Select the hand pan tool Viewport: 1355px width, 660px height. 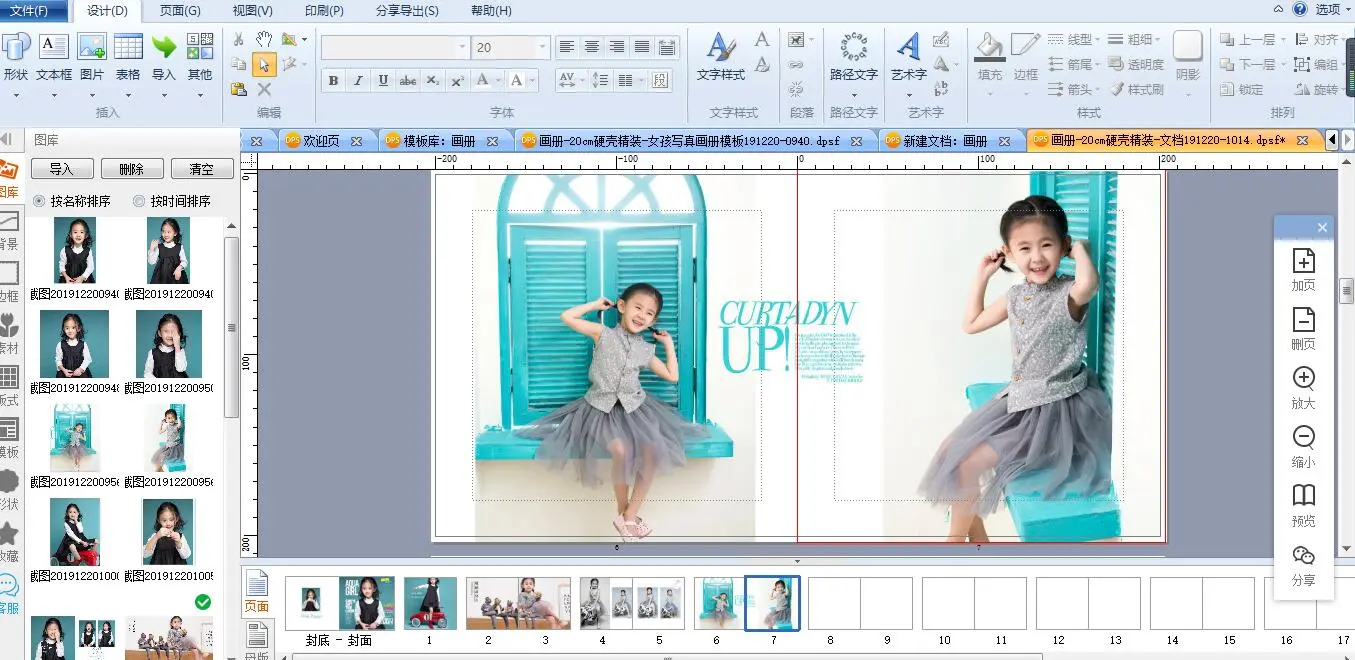(264, 39)
